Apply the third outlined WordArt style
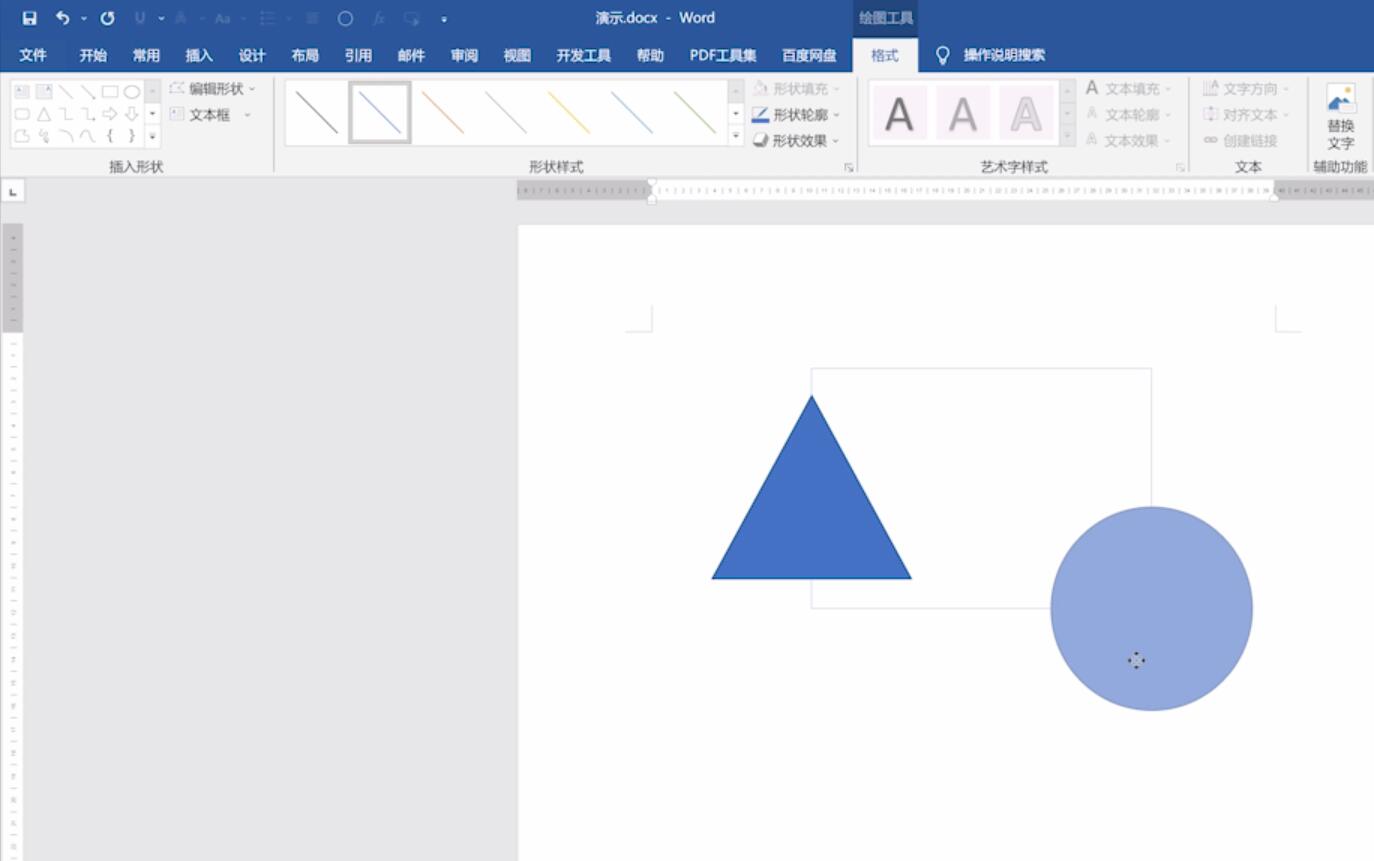Image resolution: width=1374 pixels, height=861 pixels. click(1026, 113)
